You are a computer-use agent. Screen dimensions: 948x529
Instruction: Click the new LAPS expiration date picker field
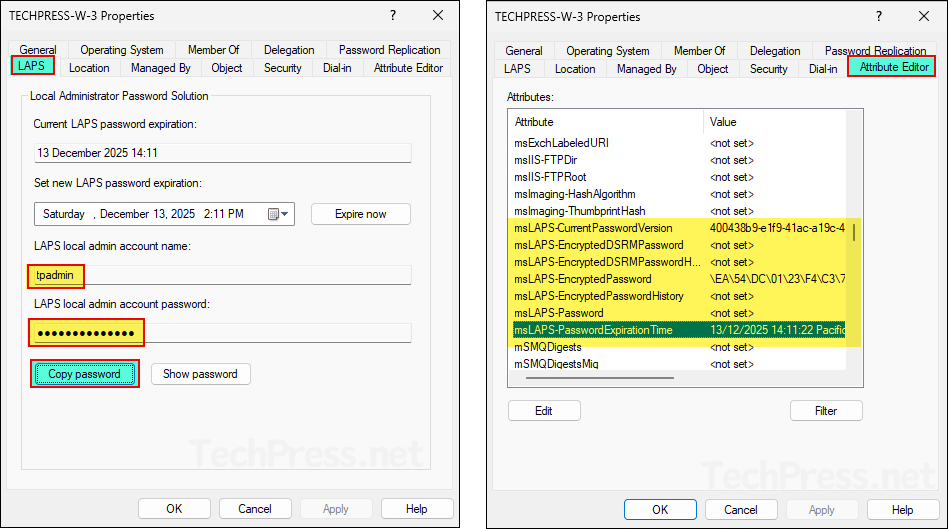(164, 214)
